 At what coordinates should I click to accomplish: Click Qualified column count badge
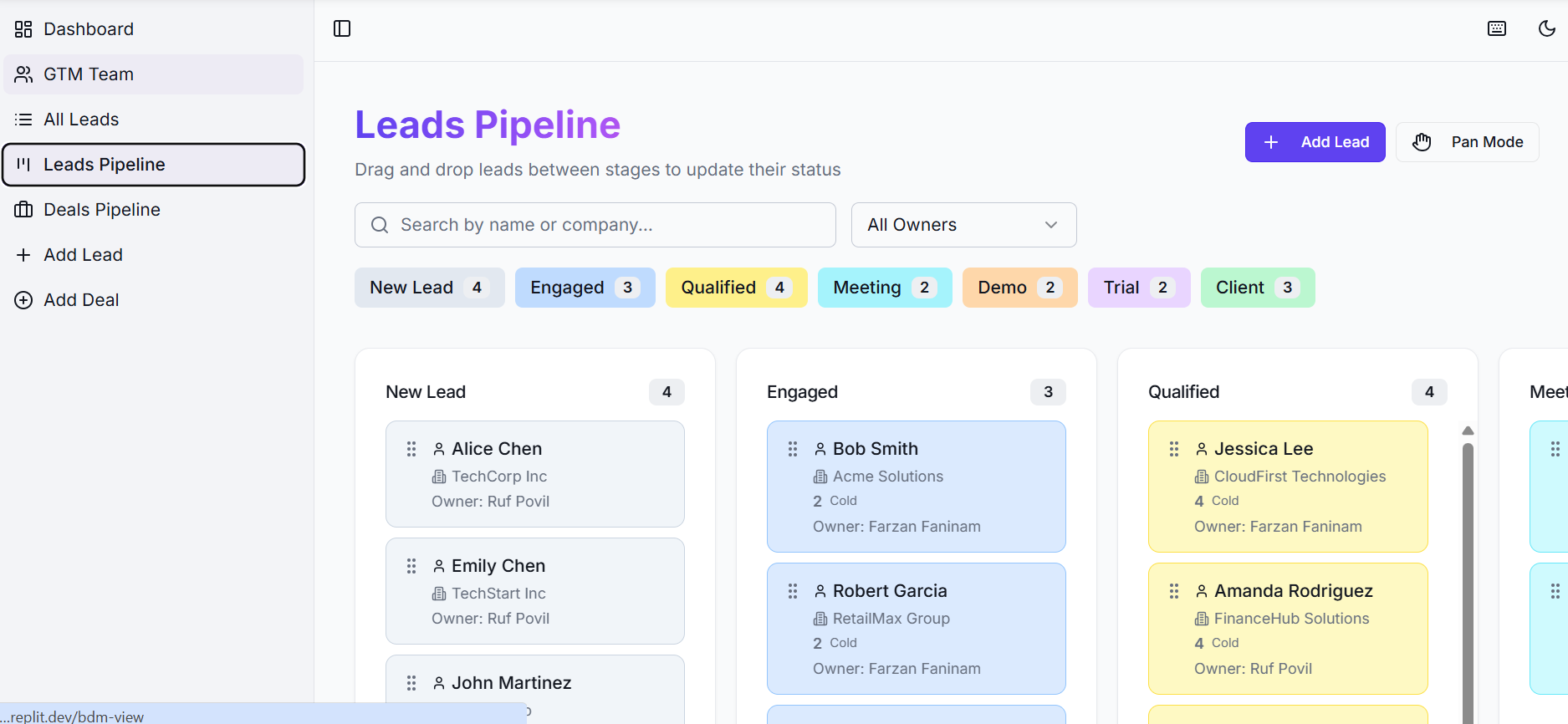pyautogui.click(x=1429, y=392)
